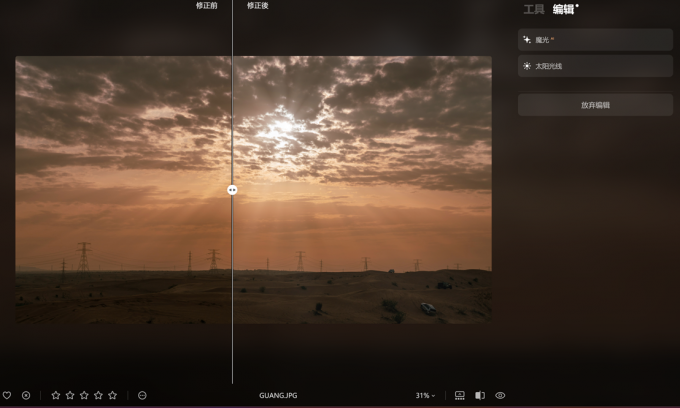Toggle the before/after split compare icon
Viewport: 680px width, 408px height.
click(x=480, y=395)
